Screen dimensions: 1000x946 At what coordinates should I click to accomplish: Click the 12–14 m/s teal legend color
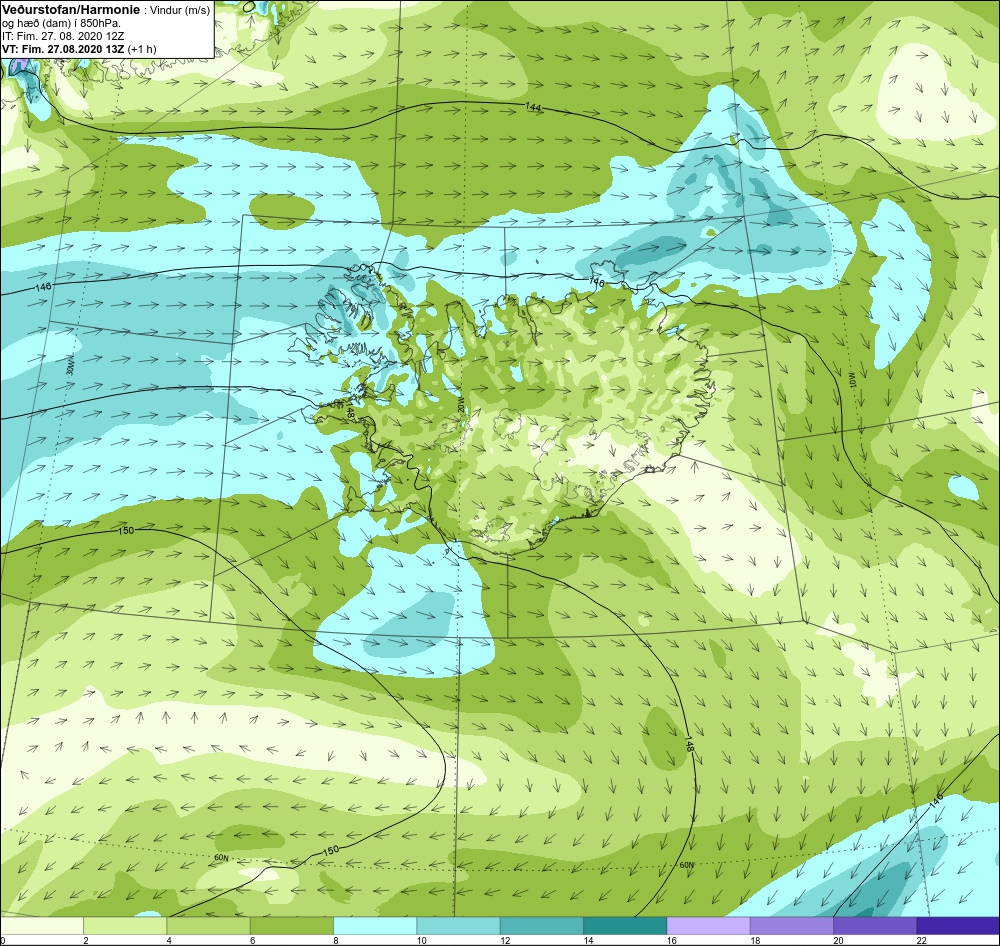click(541, 925)
